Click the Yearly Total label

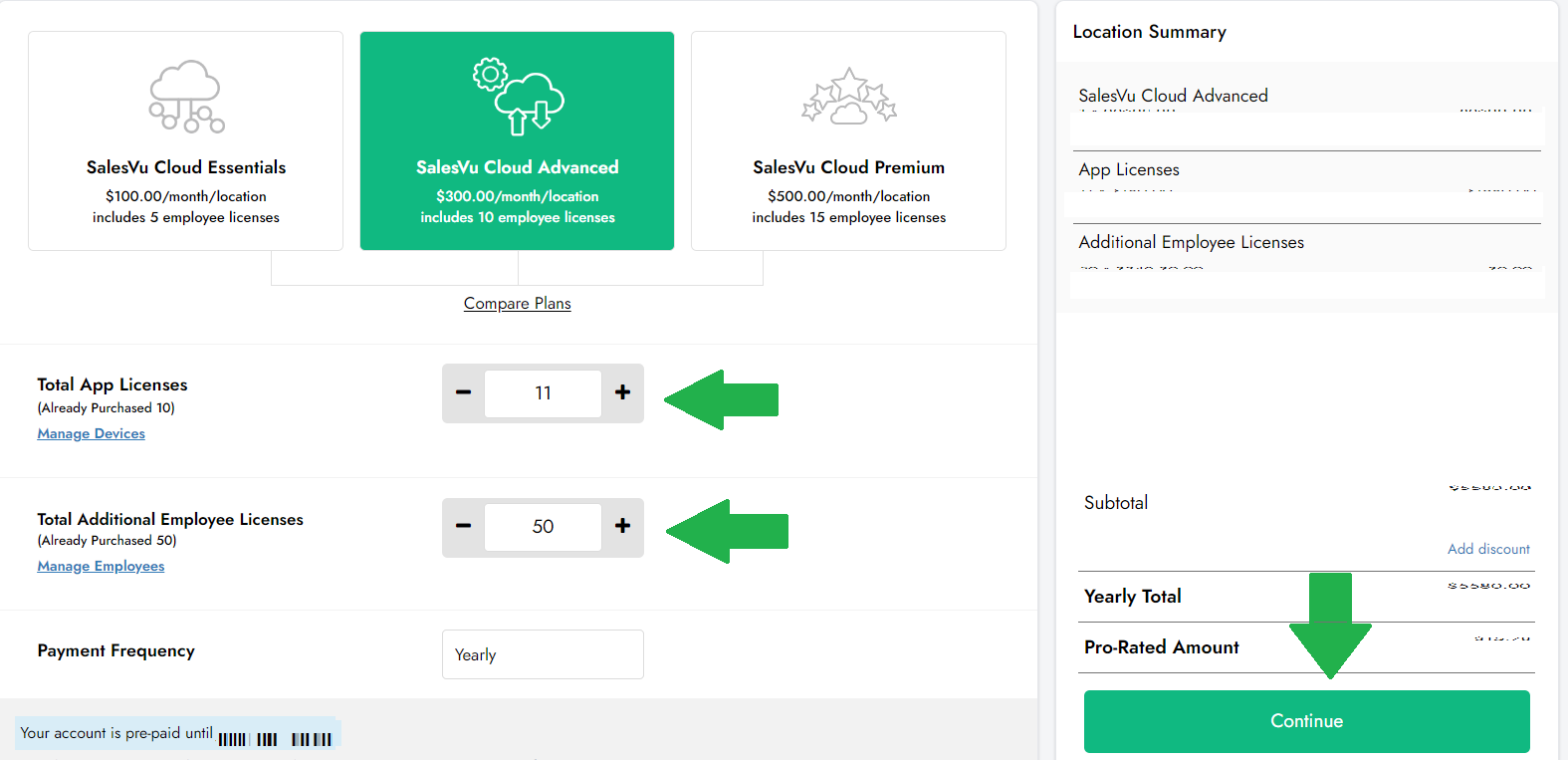tap(1133, 597)
